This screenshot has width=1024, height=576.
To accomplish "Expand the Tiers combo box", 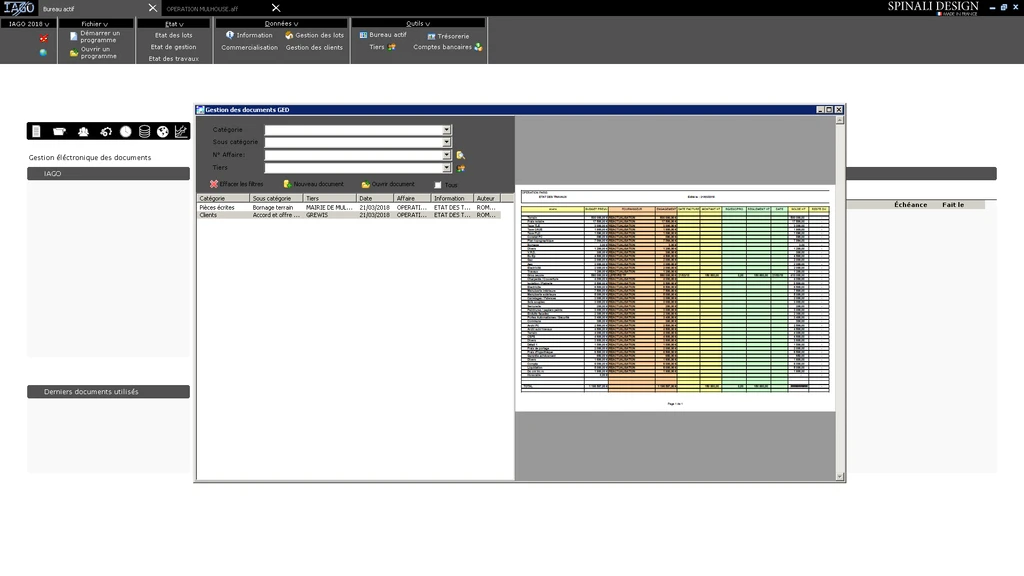I will point(447,168).
